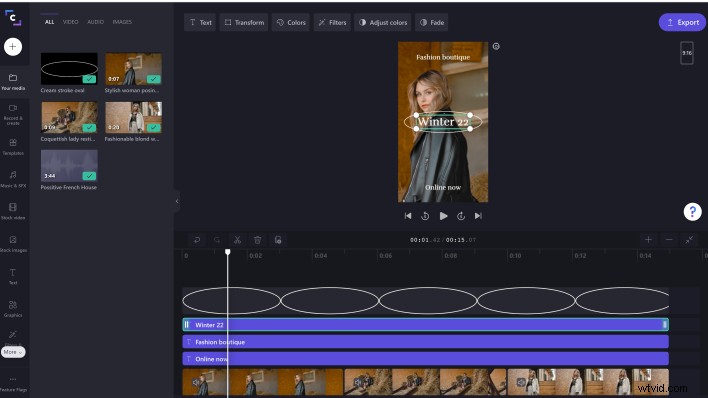Open the Record & create sidebar section
This screenshot has height=398, width=708.
point(13,115)
